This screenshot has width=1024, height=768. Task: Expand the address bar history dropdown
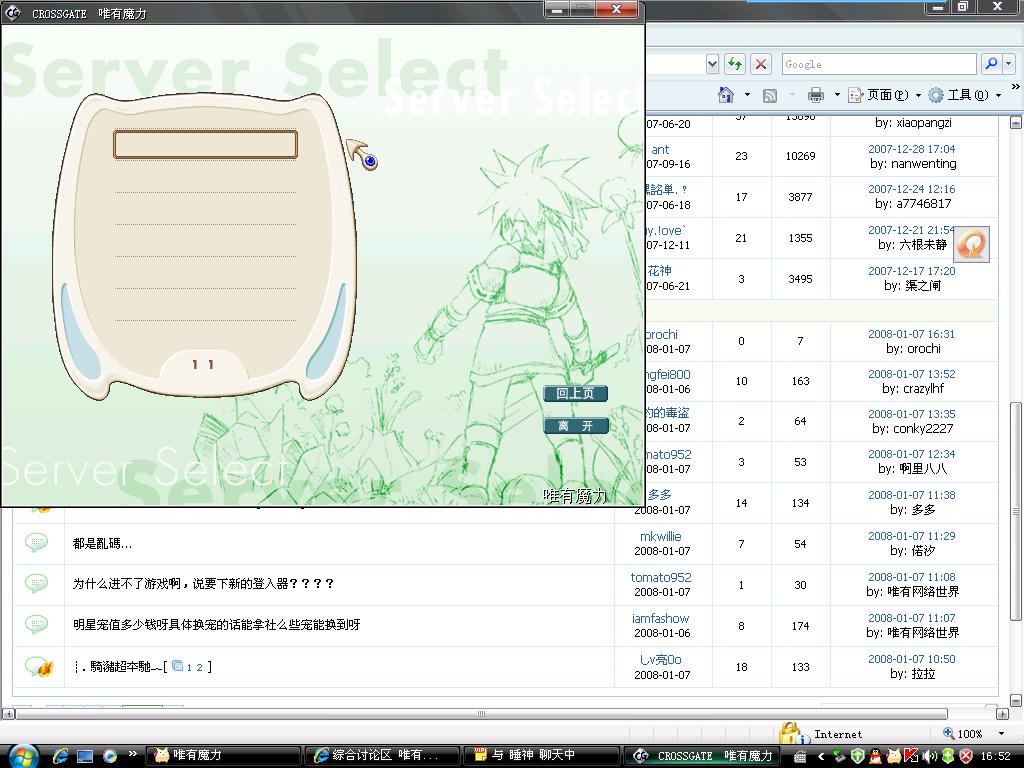[x=712, y=64]
